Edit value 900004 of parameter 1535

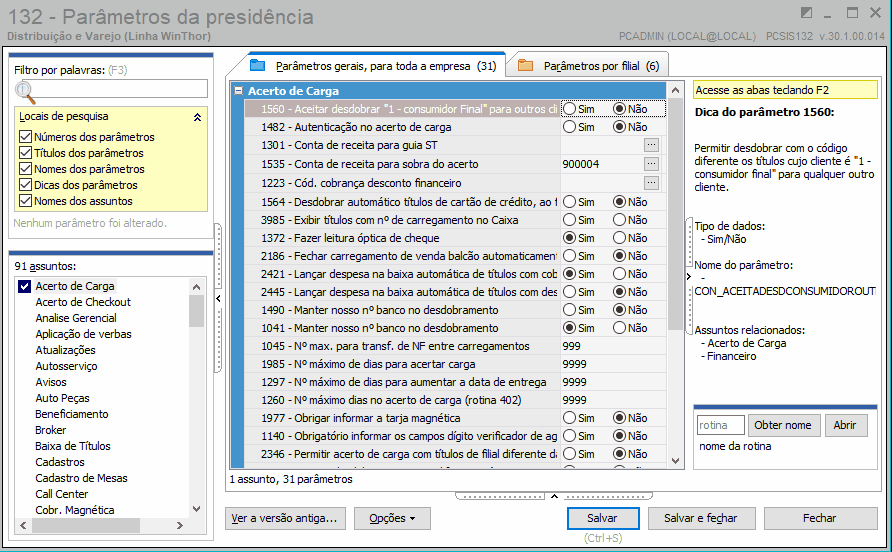click(x=602, y=164)
